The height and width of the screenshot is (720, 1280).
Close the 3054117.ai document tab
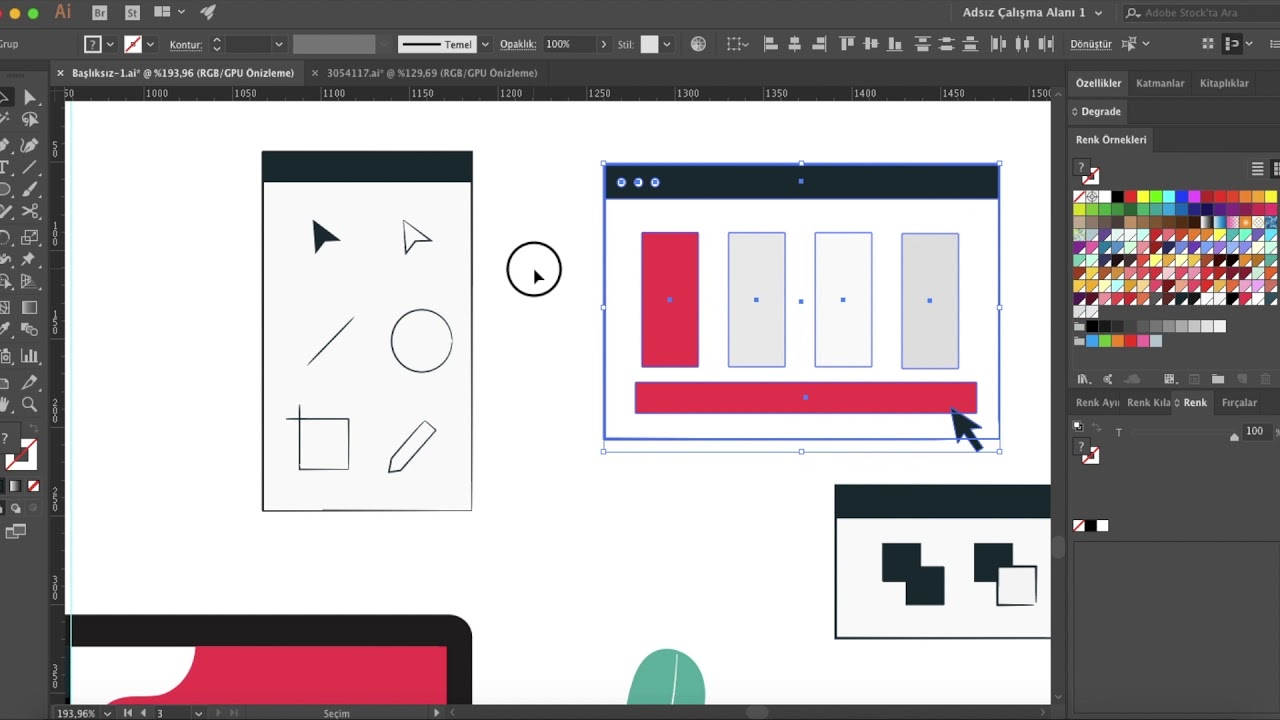(316, 73)
